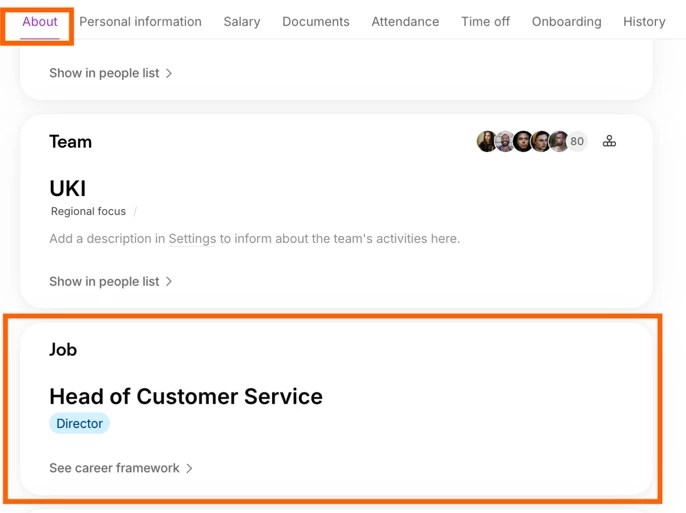This screenshot has width=686, height=513.
Task: Click the Director level badge
Action: click(x=80, y=424)
